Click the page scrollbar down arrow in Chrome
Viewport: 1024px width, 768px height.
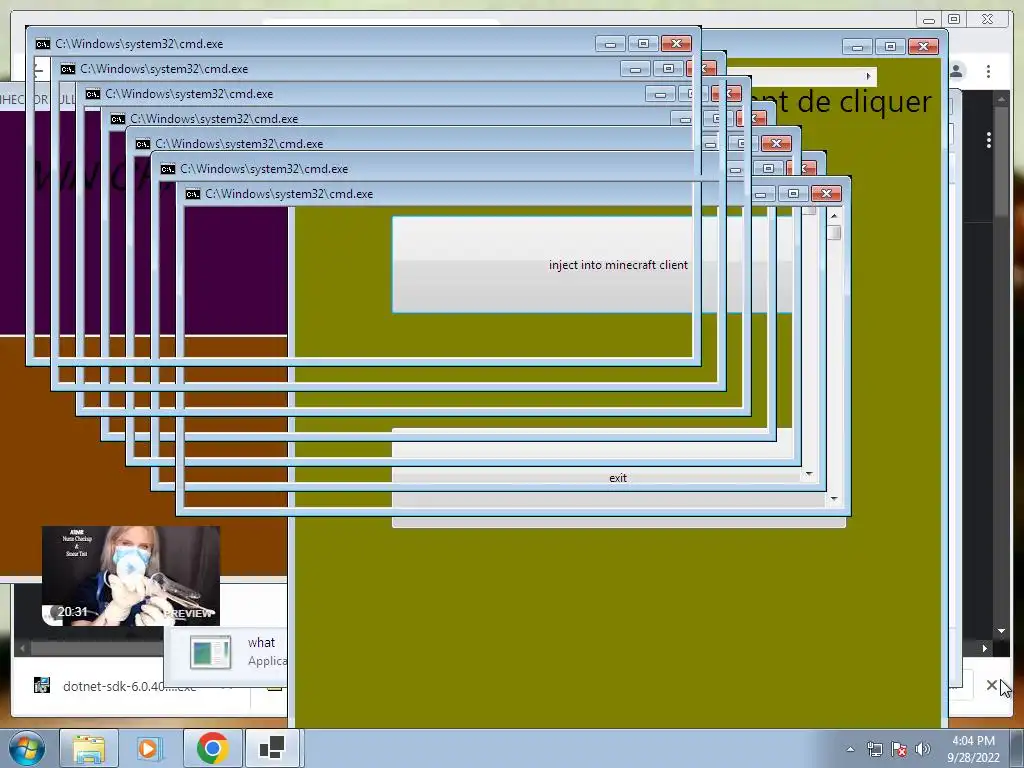[1001, 631]
